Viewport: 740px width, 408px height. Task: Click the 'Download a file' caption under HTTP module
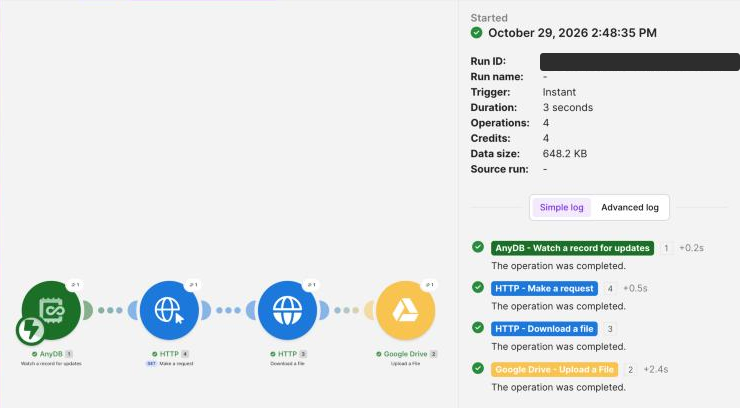[x=287, y=364]
